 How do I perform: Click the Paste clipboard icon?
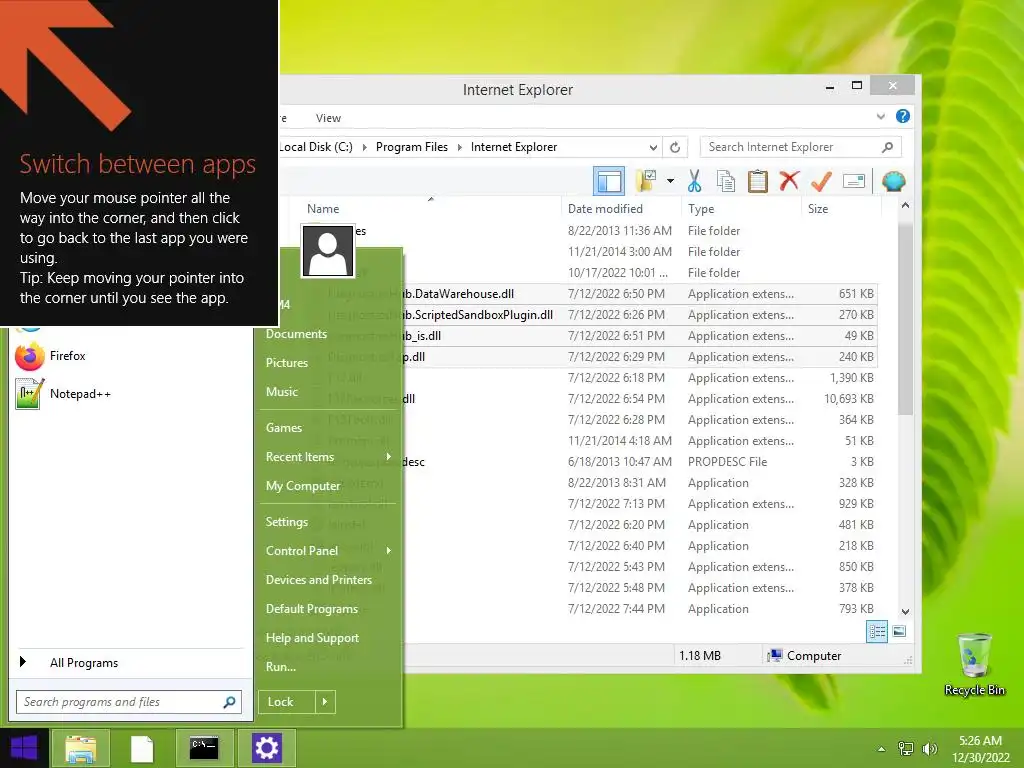pos(758,181)
